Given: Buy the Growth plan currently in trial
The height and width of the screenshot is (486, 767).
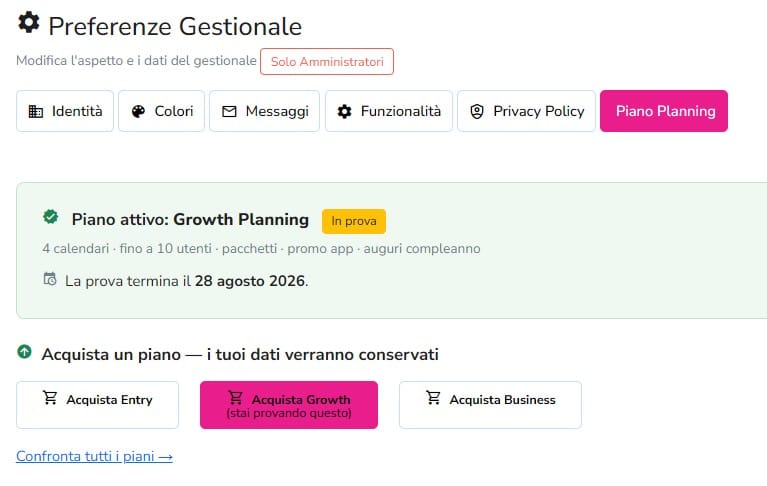Looking at the screenshot, I should pos(289,405).
